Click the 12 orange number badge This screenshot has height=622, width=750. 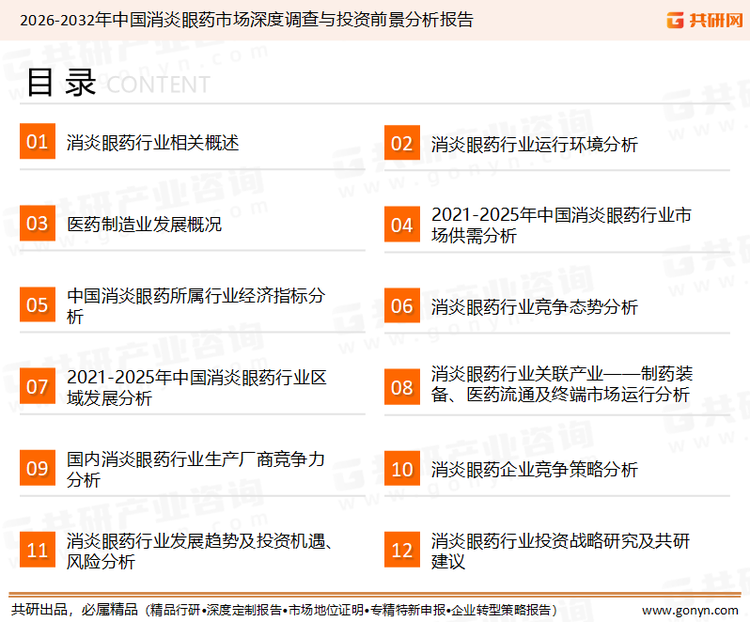(x=401, y=551)
